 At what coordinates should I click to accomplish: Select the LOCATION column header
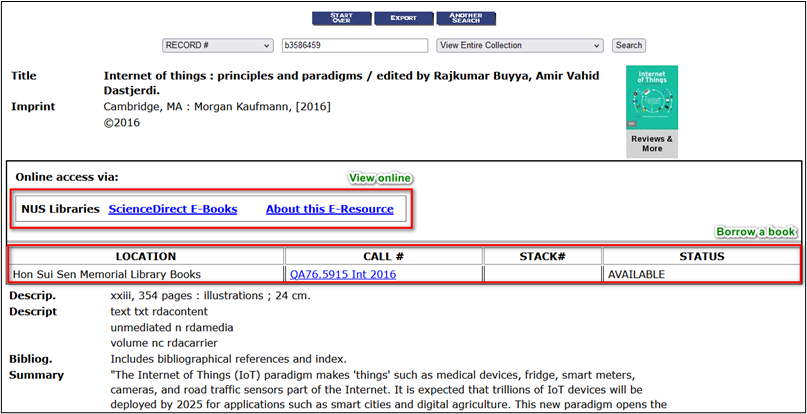[x=146, y=257]
